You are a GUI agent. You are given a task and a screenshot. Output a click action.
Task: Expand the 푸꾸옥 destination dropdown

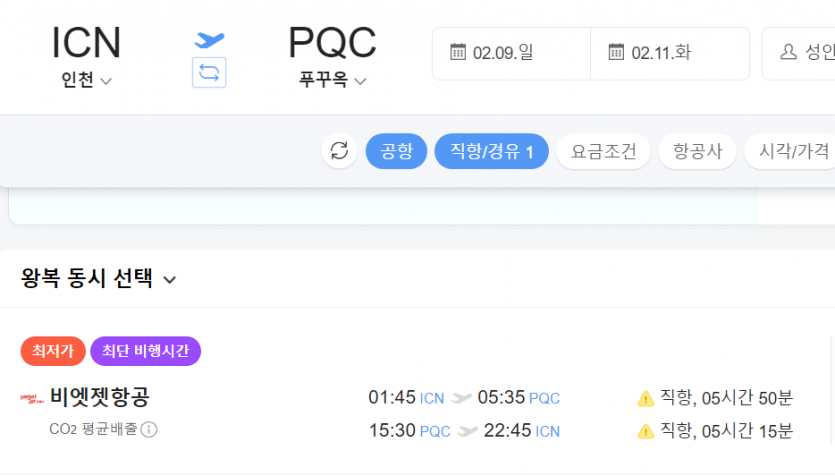(x=332, y=80)
